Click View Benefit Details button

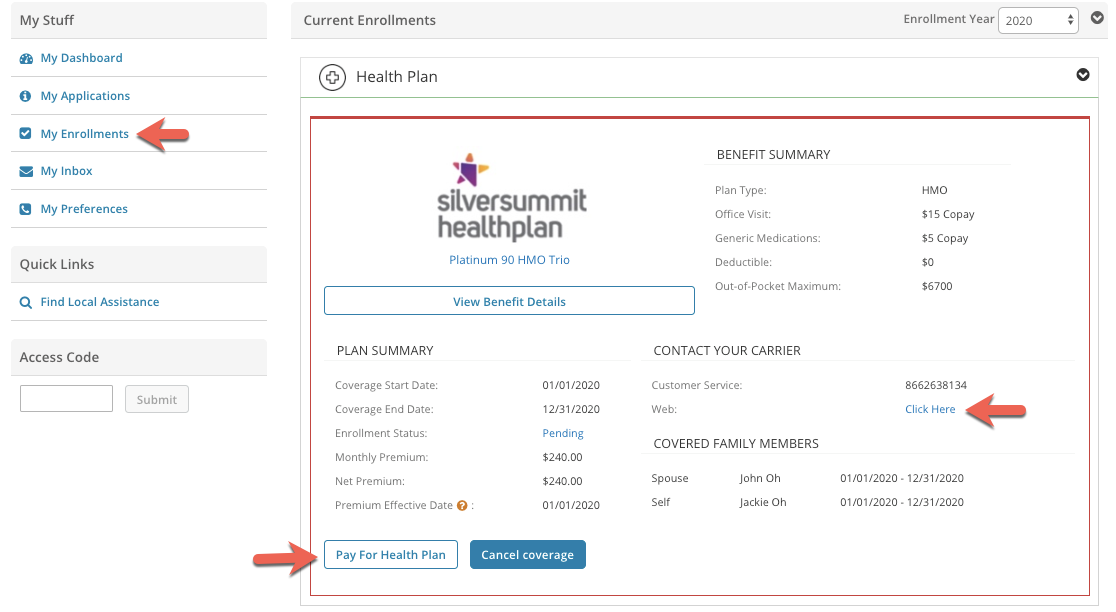tap(510, 301)
